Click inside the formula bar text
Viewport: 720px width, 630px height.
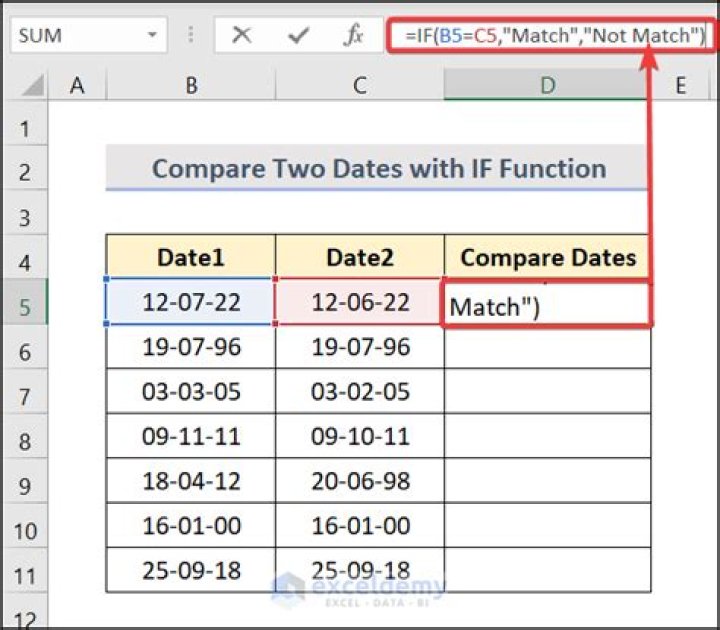pyautogui.click(x=548, y=36)
